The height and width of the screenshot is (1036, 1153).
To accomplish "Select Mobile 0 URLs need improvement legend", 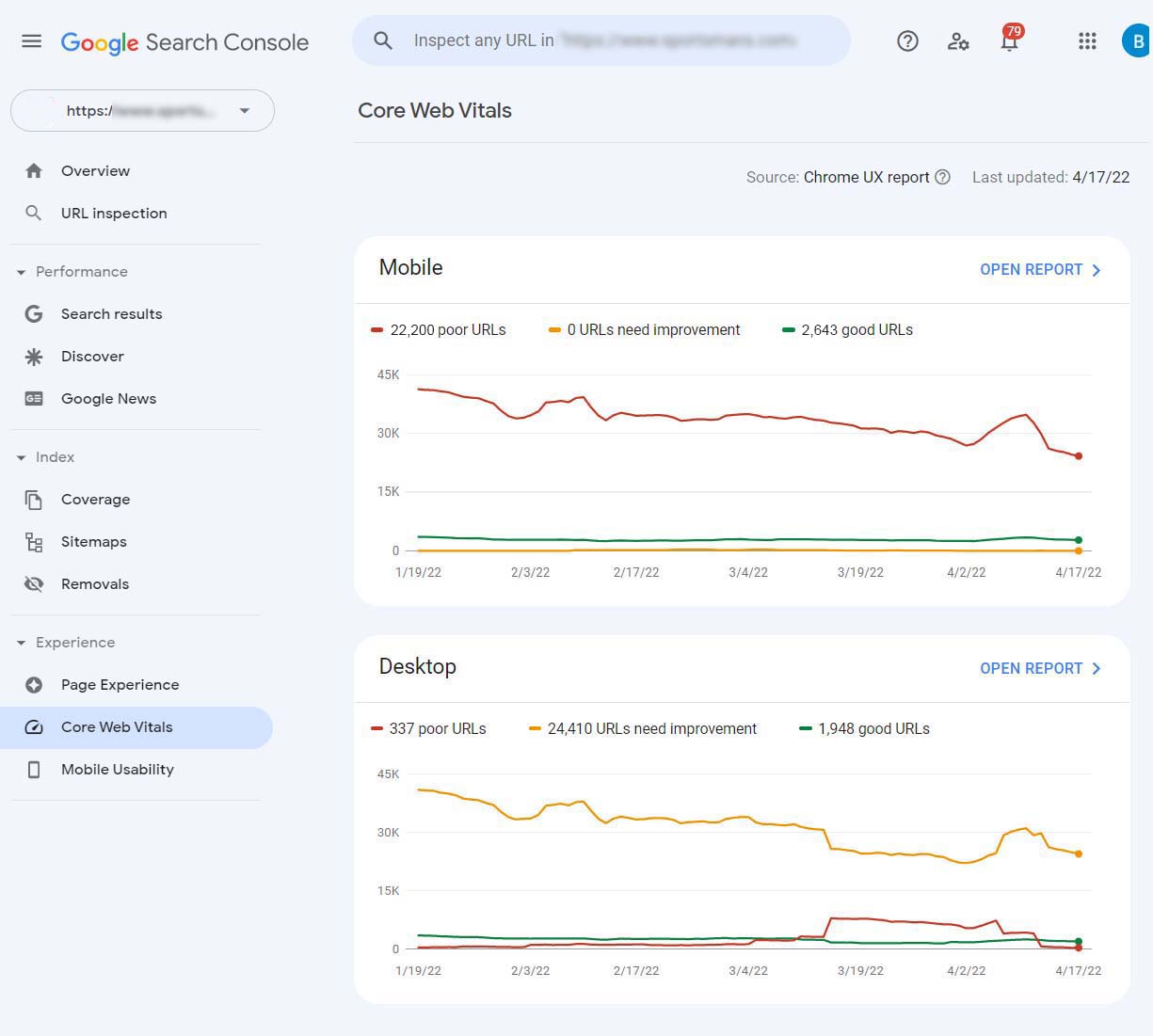I will 644,330.
